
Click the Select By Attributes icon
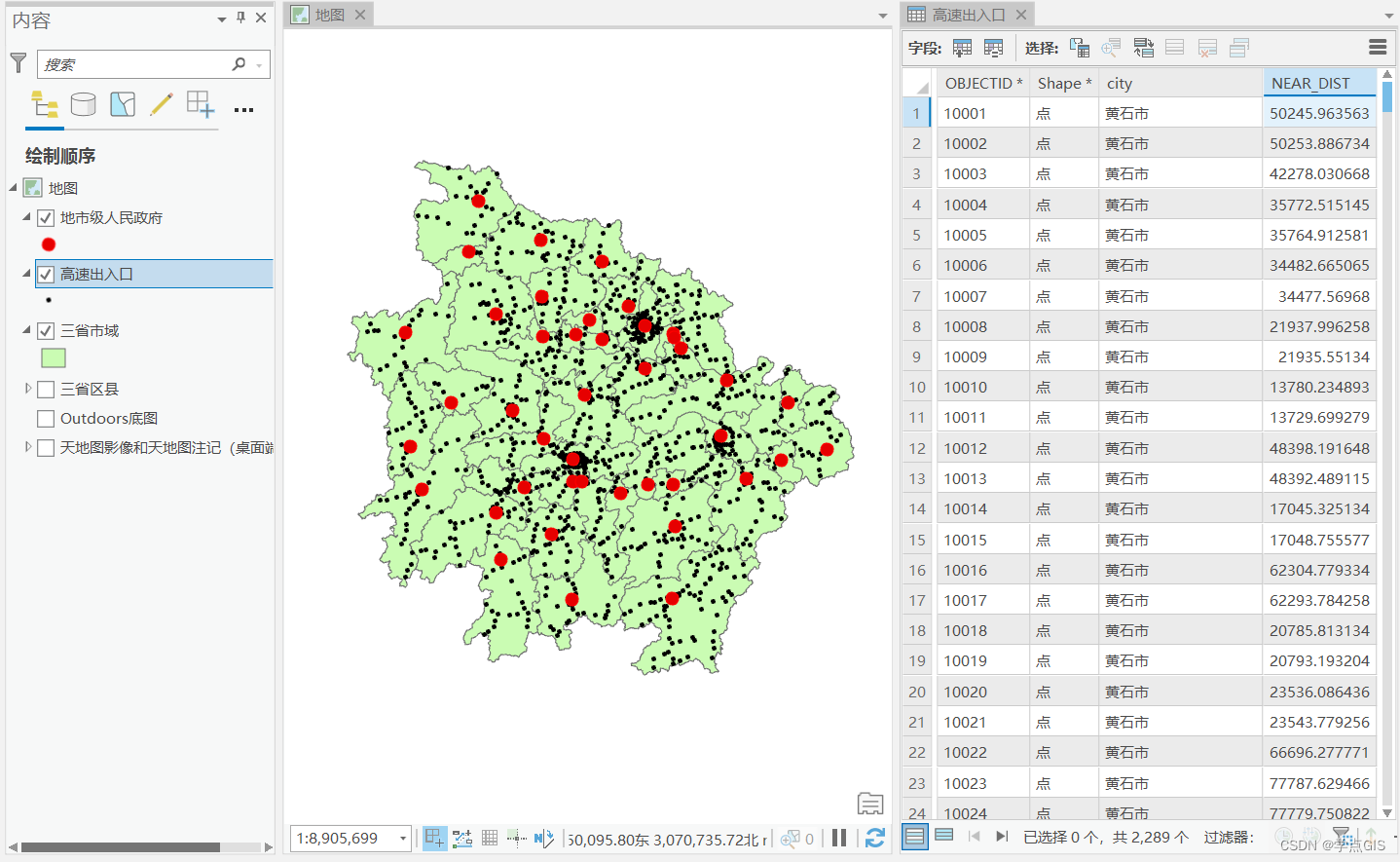tap(1080, 48)
